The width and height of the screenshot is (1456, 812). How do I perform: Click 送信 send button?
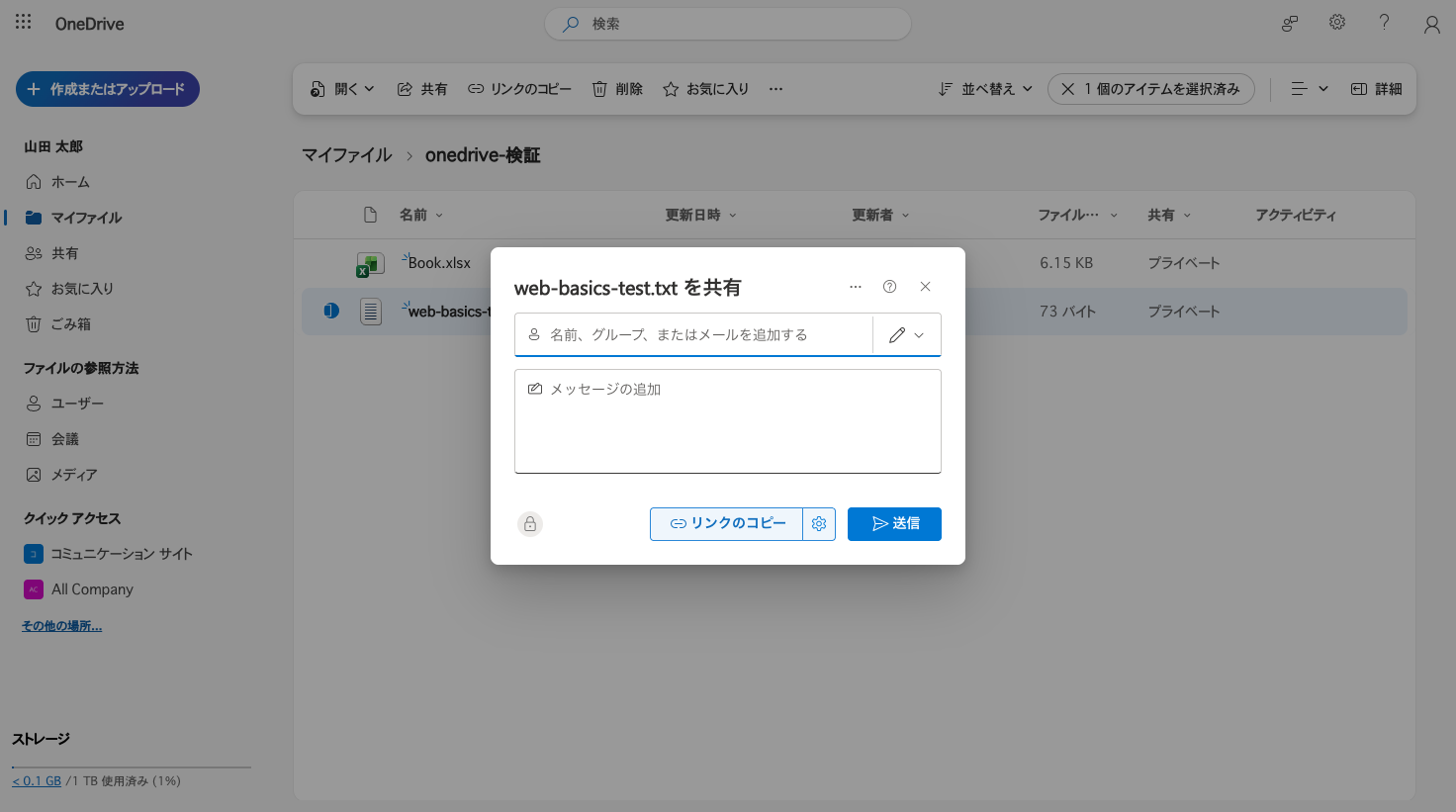[x=894, y=524]
